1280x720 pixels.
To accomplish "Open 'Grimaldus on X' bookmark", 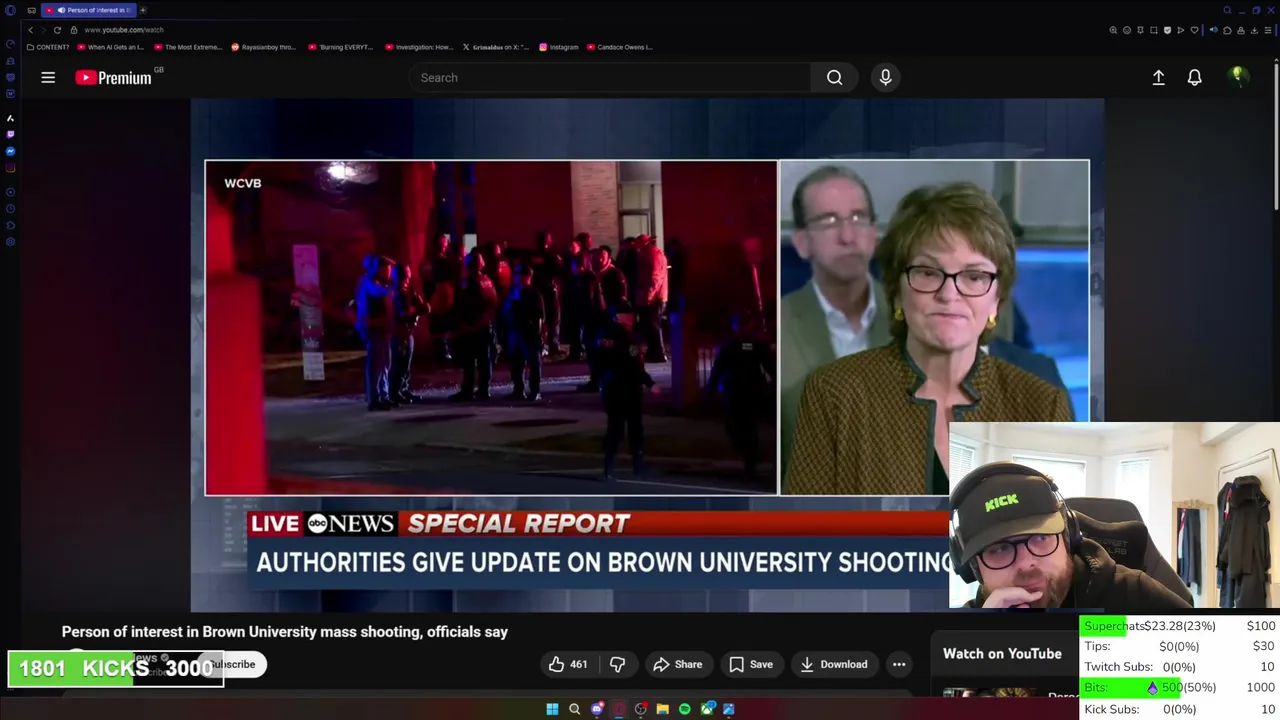I will 496,47.
